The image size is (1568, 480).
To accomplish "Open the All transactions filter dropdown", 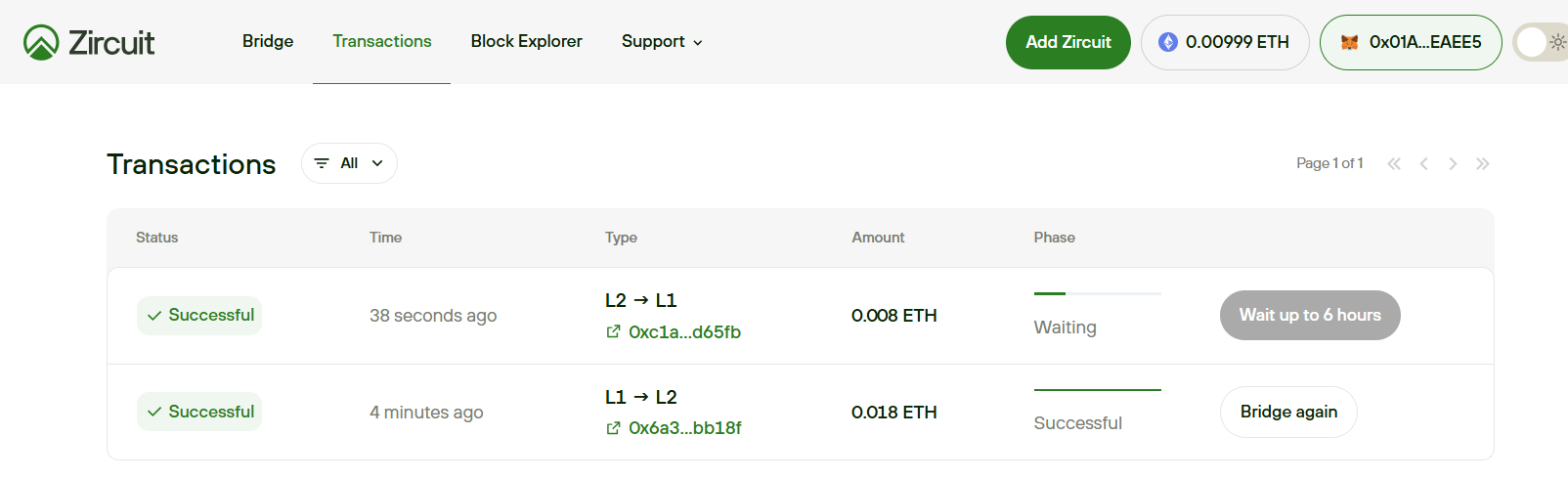I will point(349,163).
